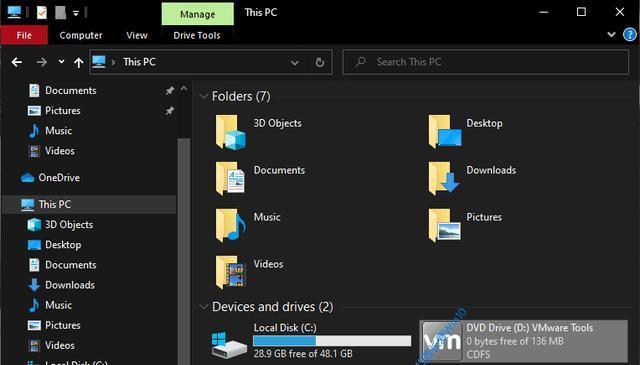Refresh This PC with the refresh button
This screenshot has height=365, width=640.
click(x=320, y=62)
